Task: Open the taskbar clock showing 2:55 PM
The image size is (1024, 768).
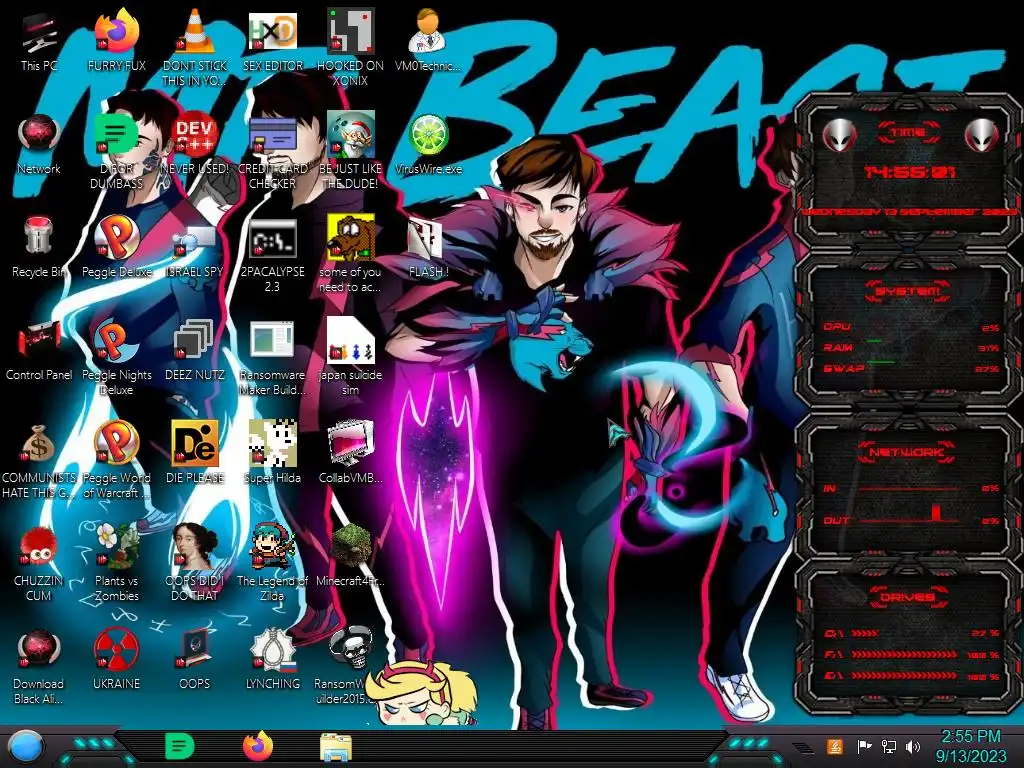Action: (x=971, y=746)
